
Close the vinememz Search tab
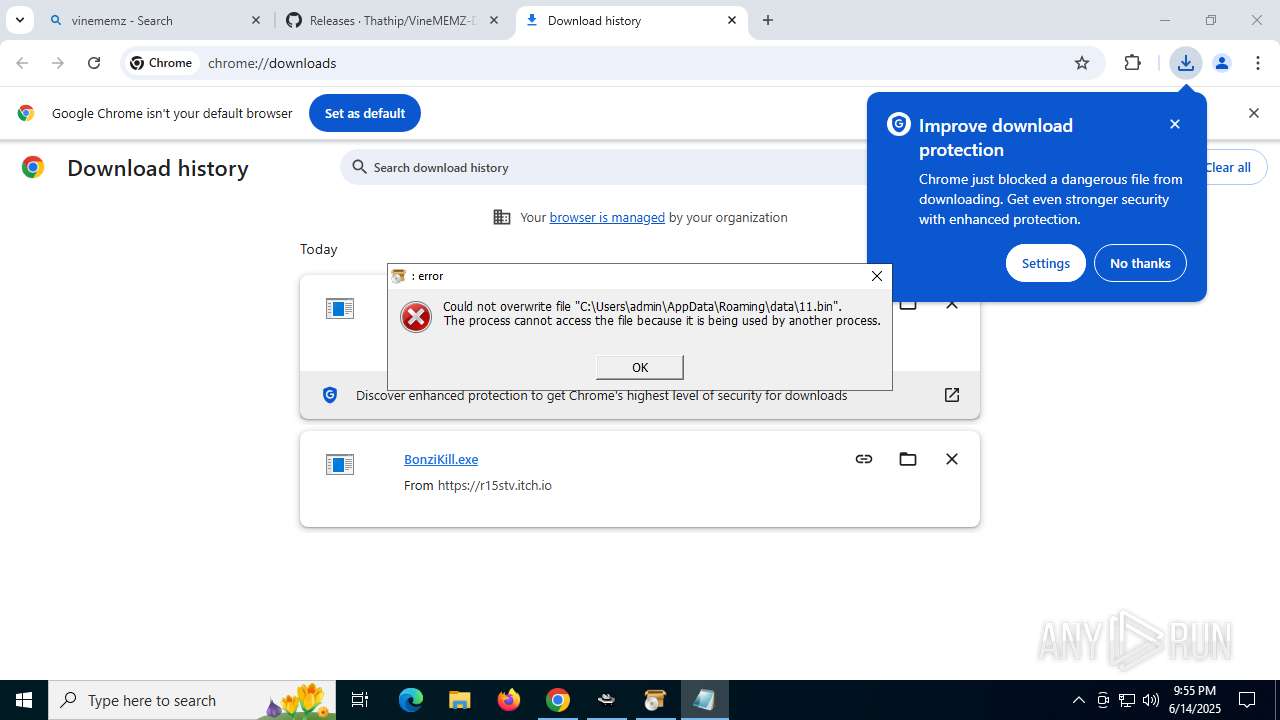click(x=256, y=20)
